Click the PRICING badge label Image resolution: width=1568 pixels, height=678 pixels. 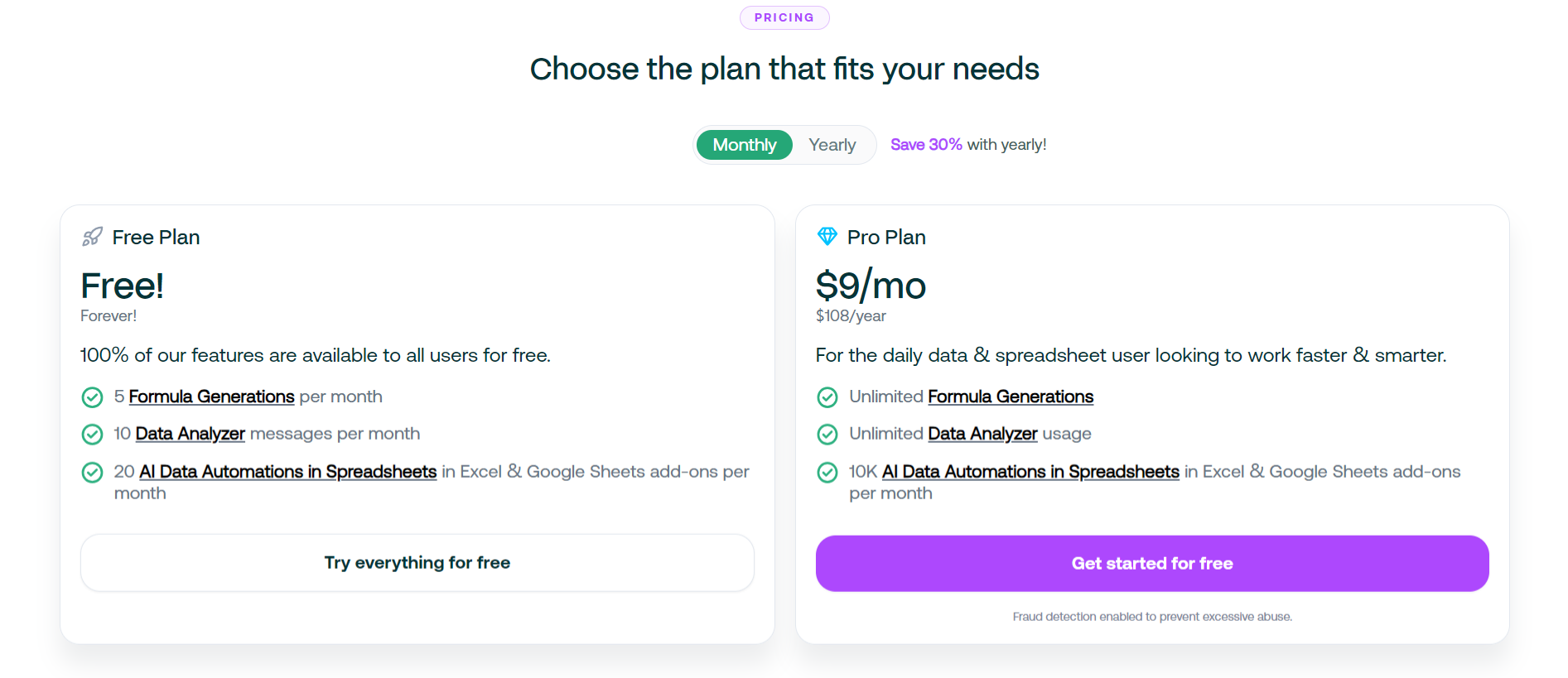pyautogui.click(x=784, y=17)
